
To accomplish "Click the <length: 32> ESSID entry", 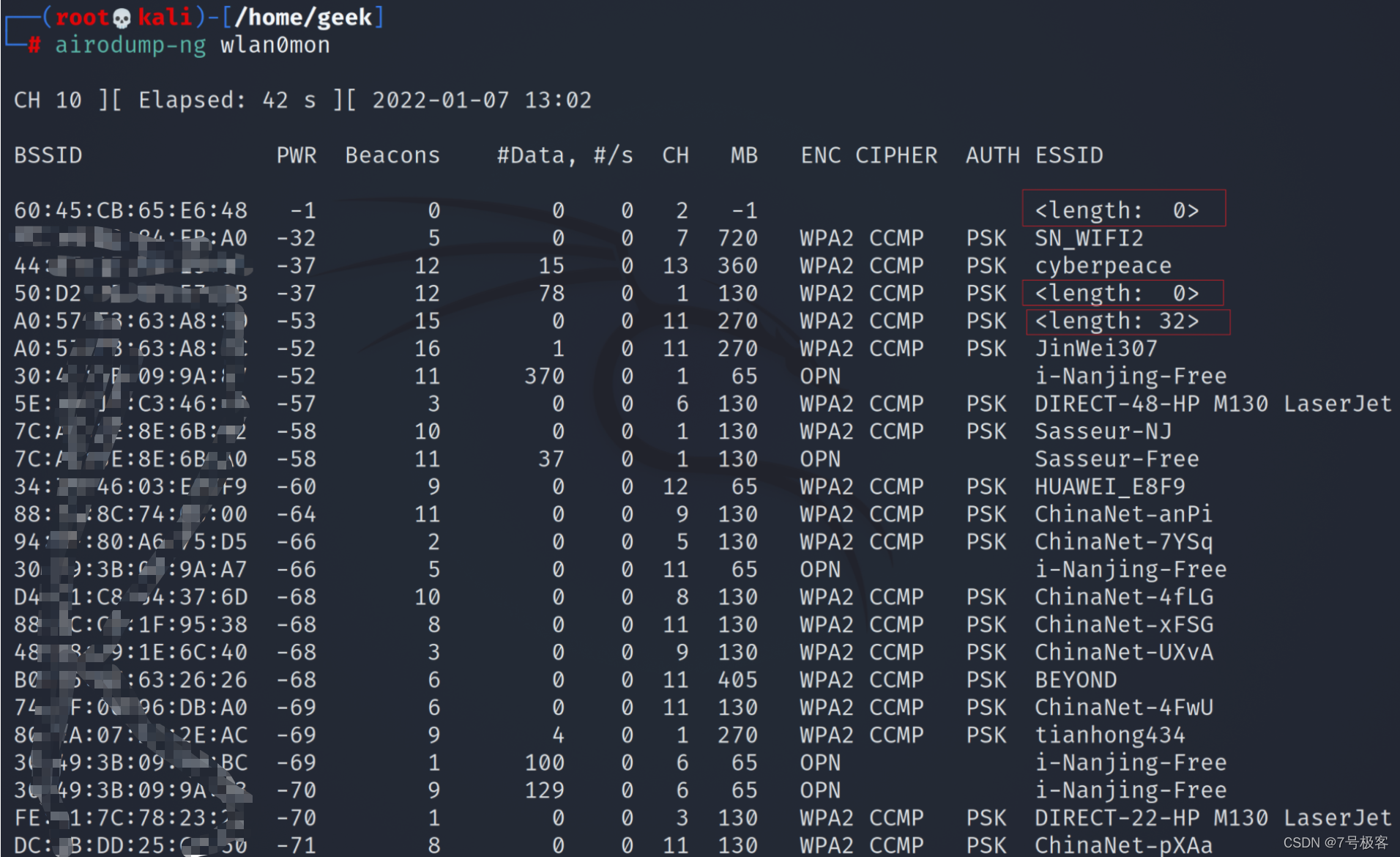I will [x=1117, y=321].
